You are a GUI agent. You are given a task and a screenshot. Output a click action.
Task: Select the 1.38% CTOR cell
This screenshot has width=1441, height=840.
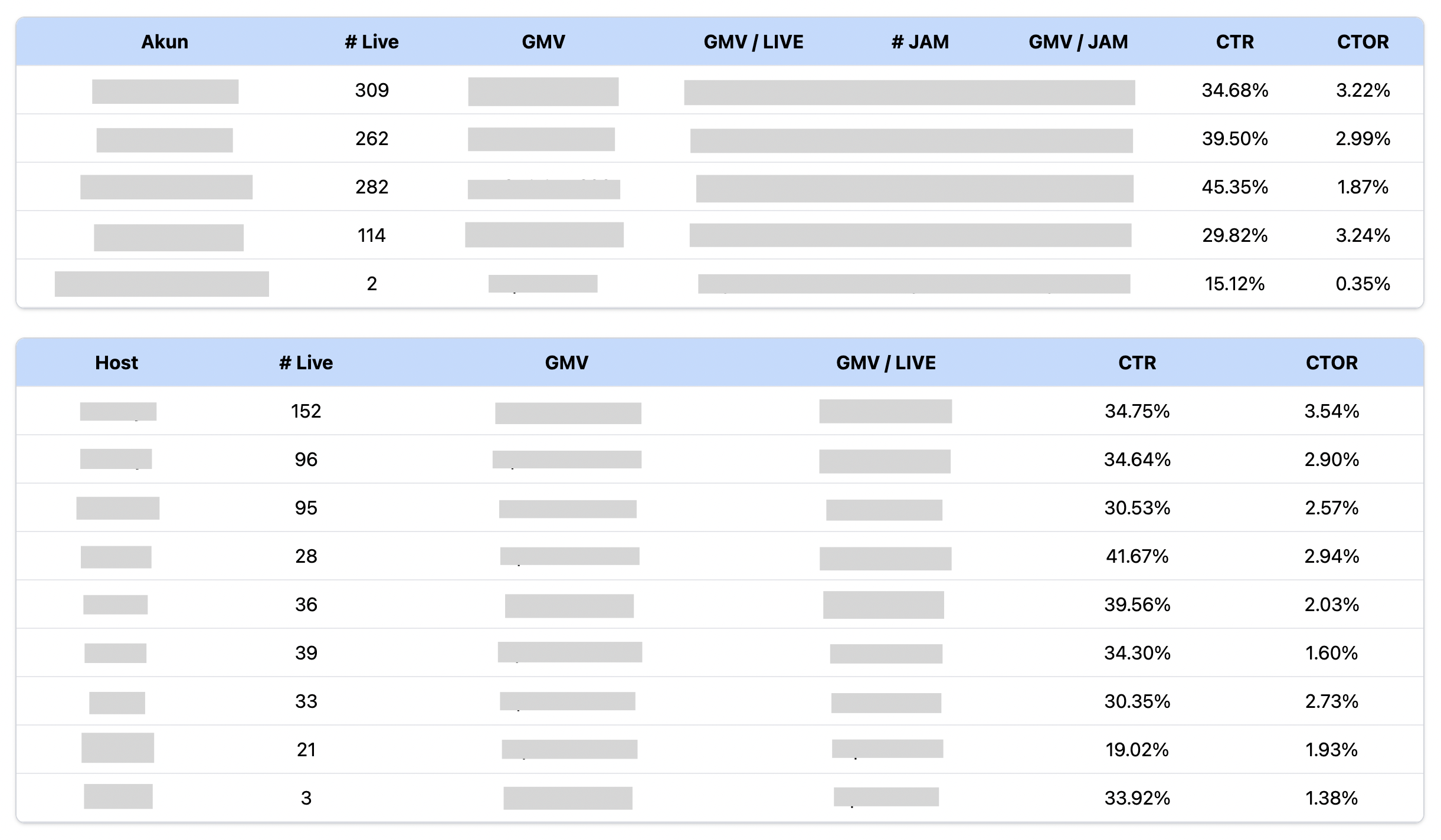[1331, 798]
